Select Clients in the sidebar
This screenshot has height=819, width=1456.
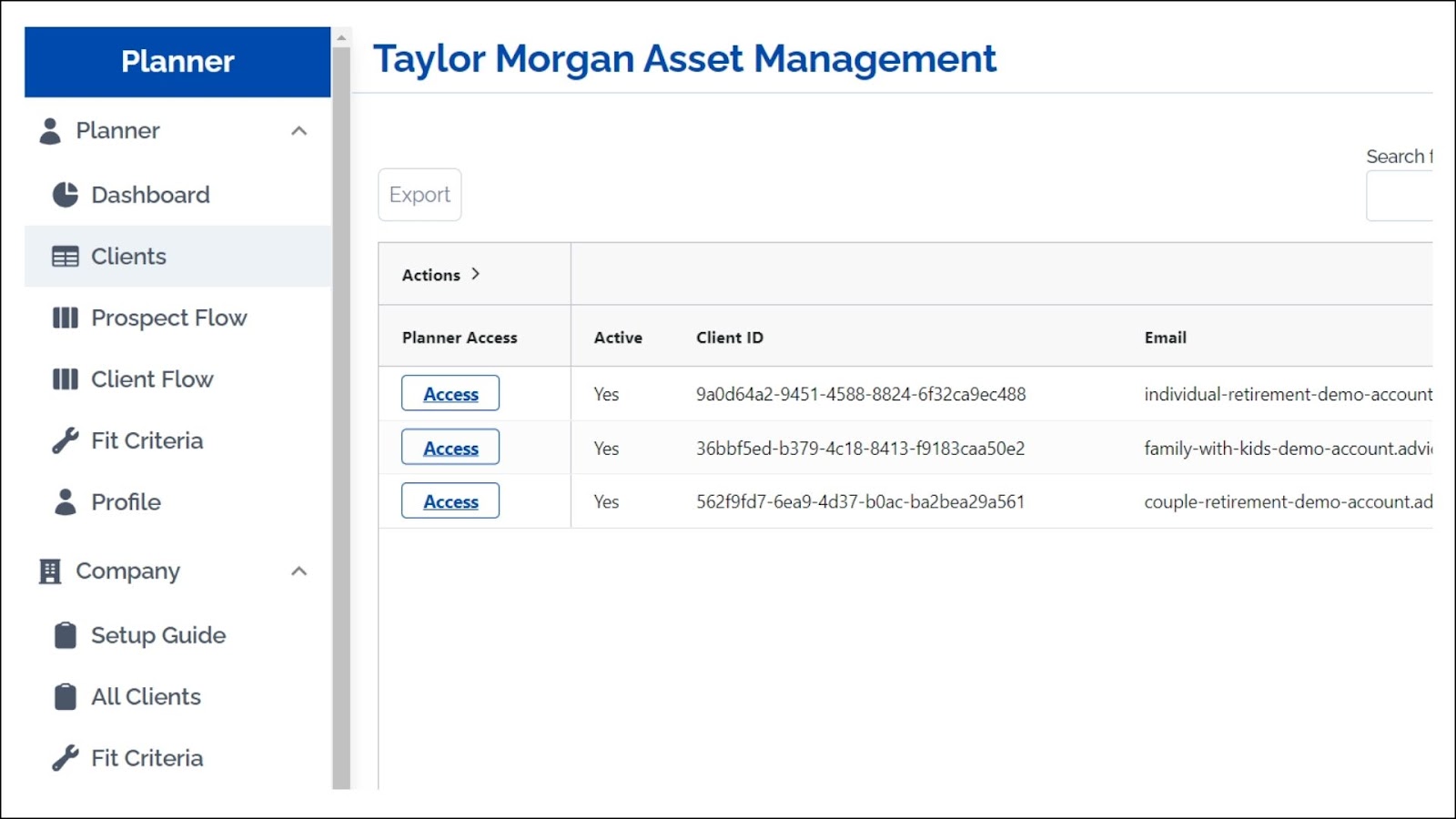coord(178,257)
